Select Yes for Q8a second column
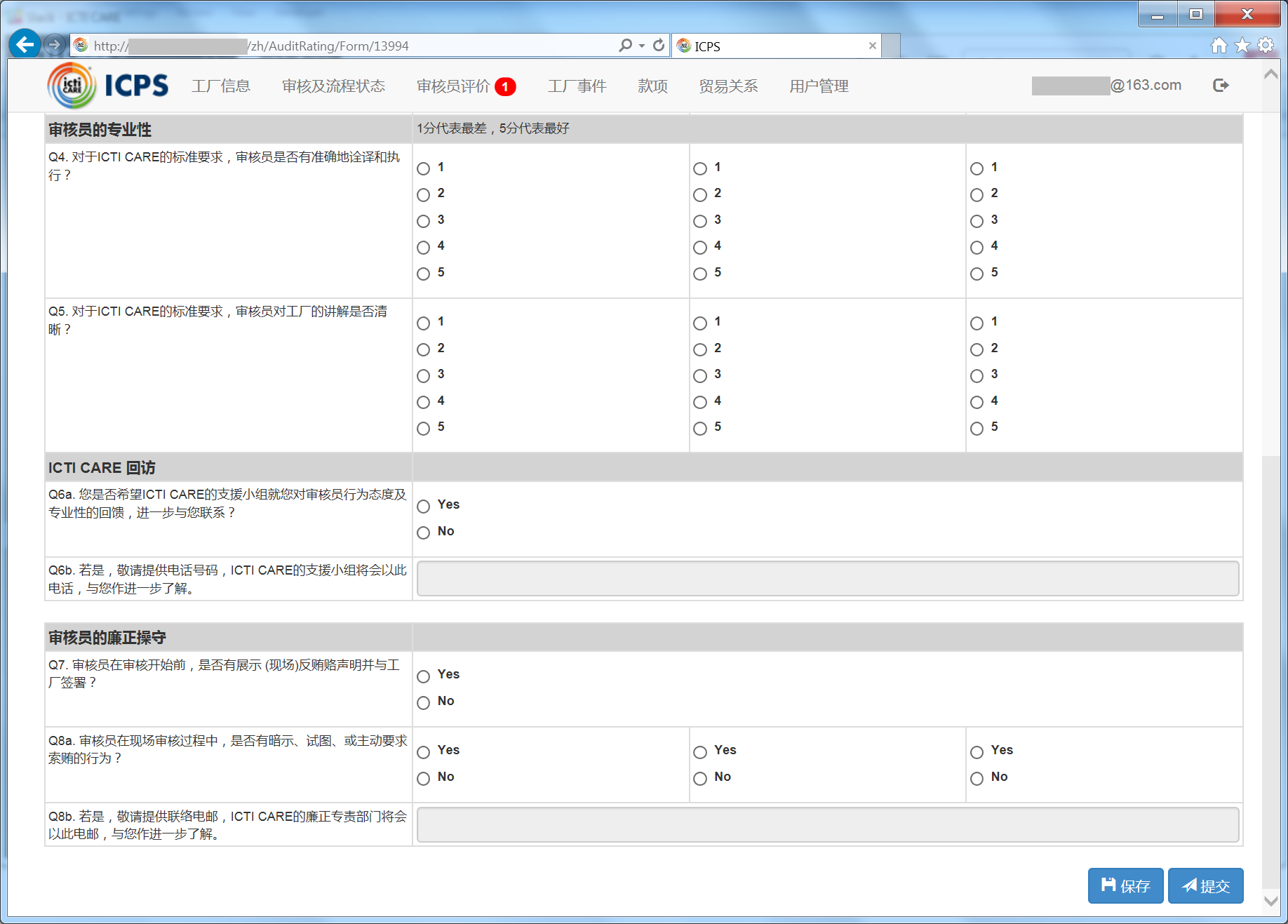1288x924 pixels. click(x=700, y=752)
